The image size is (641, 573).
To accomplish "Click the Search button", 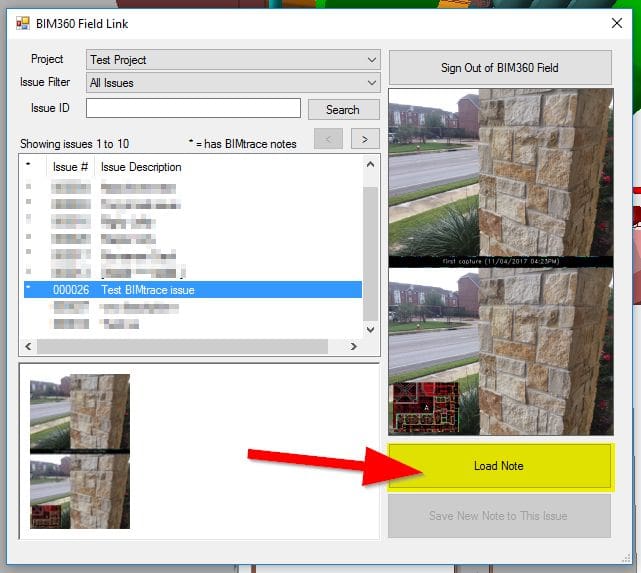I will point(343,110).
